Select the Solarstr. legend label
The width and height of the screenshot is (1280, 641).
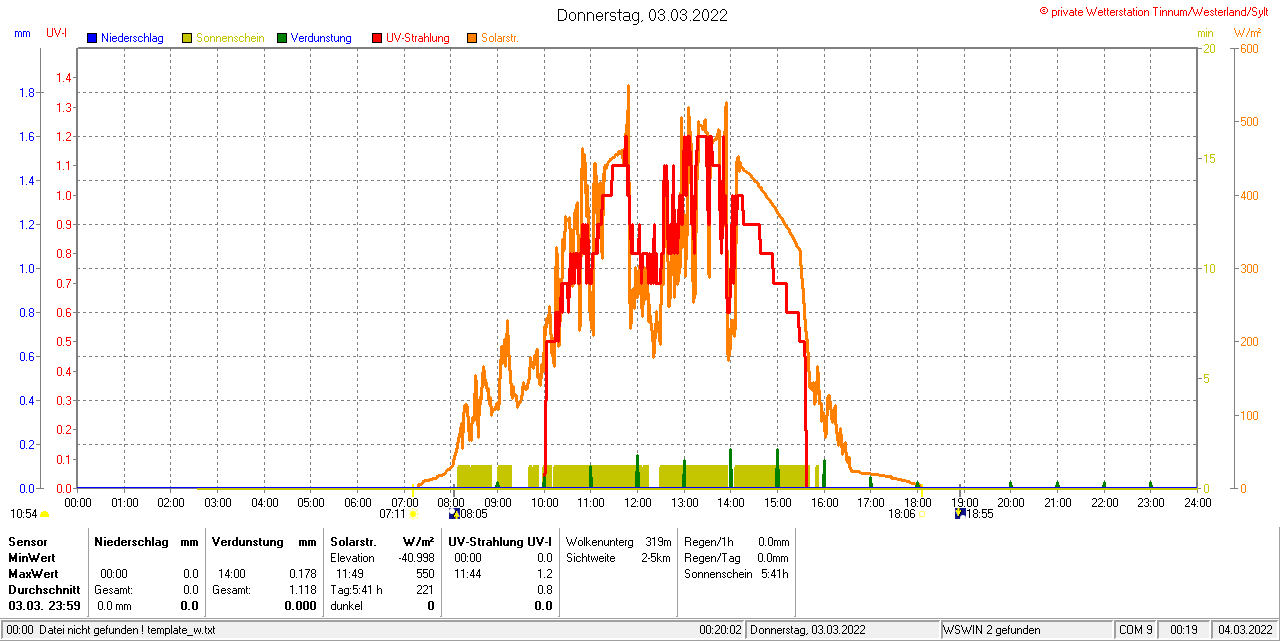500,38
